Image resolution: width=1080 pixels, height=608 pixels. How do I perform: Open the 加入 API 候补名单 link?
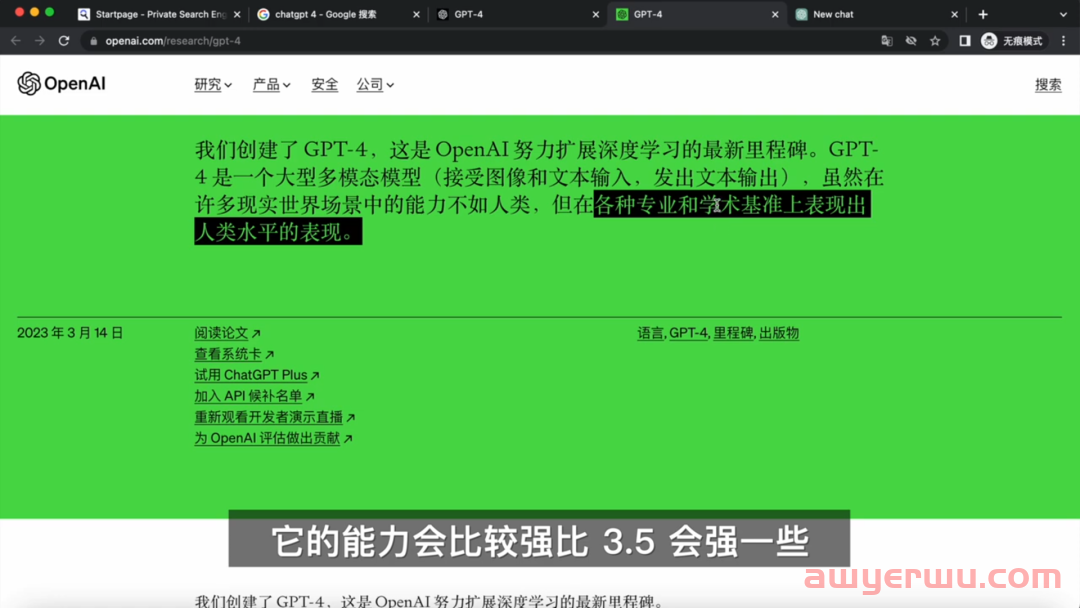[254, 396]
